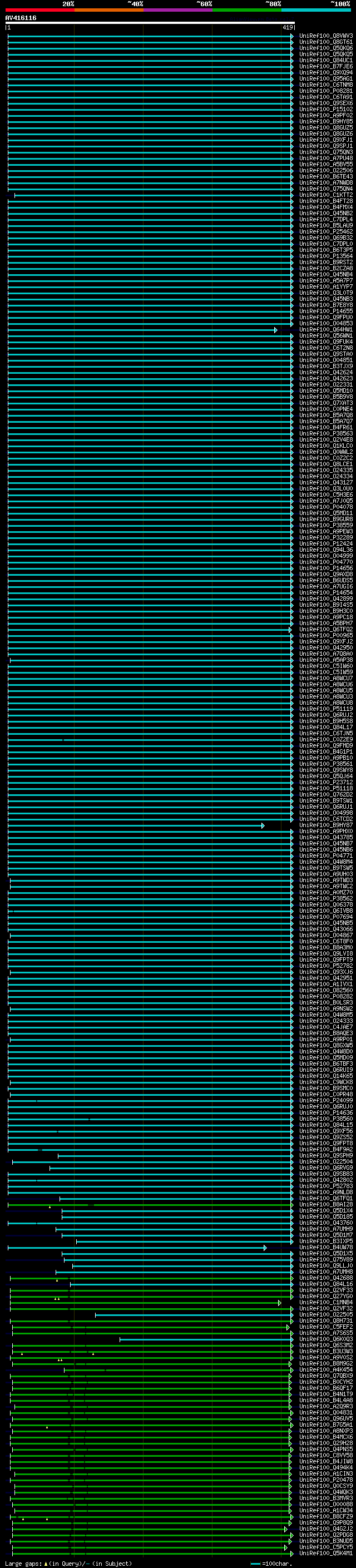Screen dimensions: 356x1568
Task: Select the UniRef100_A4K454 label
Action: pos(326,1370)
